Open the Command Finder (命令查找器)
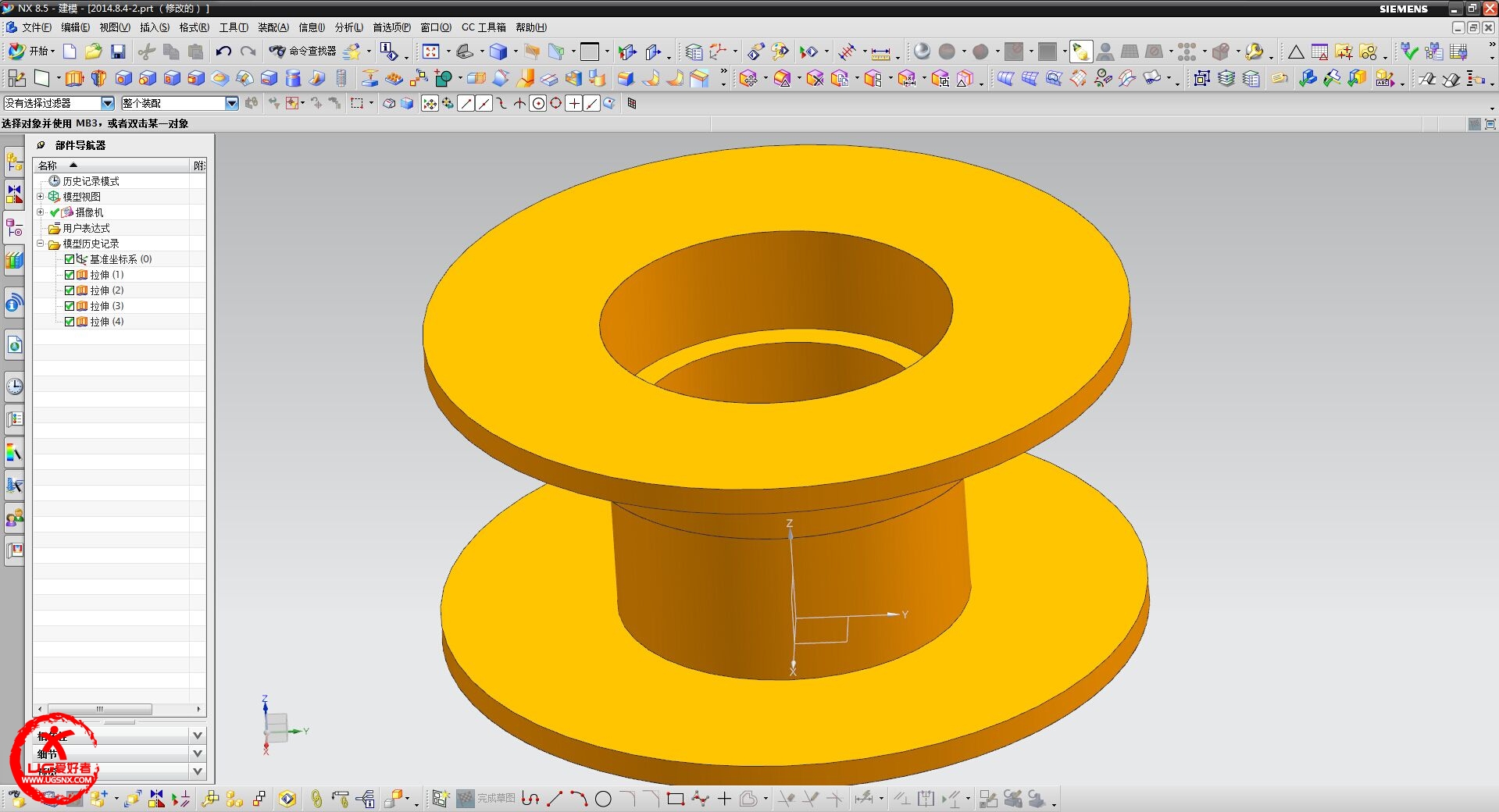 pos(302,52)
